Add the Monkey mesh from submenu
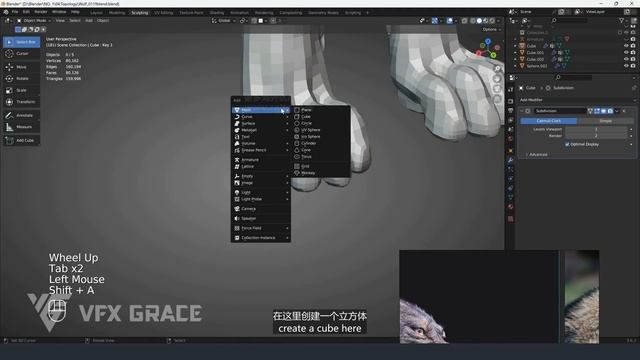Screen dimensions: 640x360 (x=321, y=173)
